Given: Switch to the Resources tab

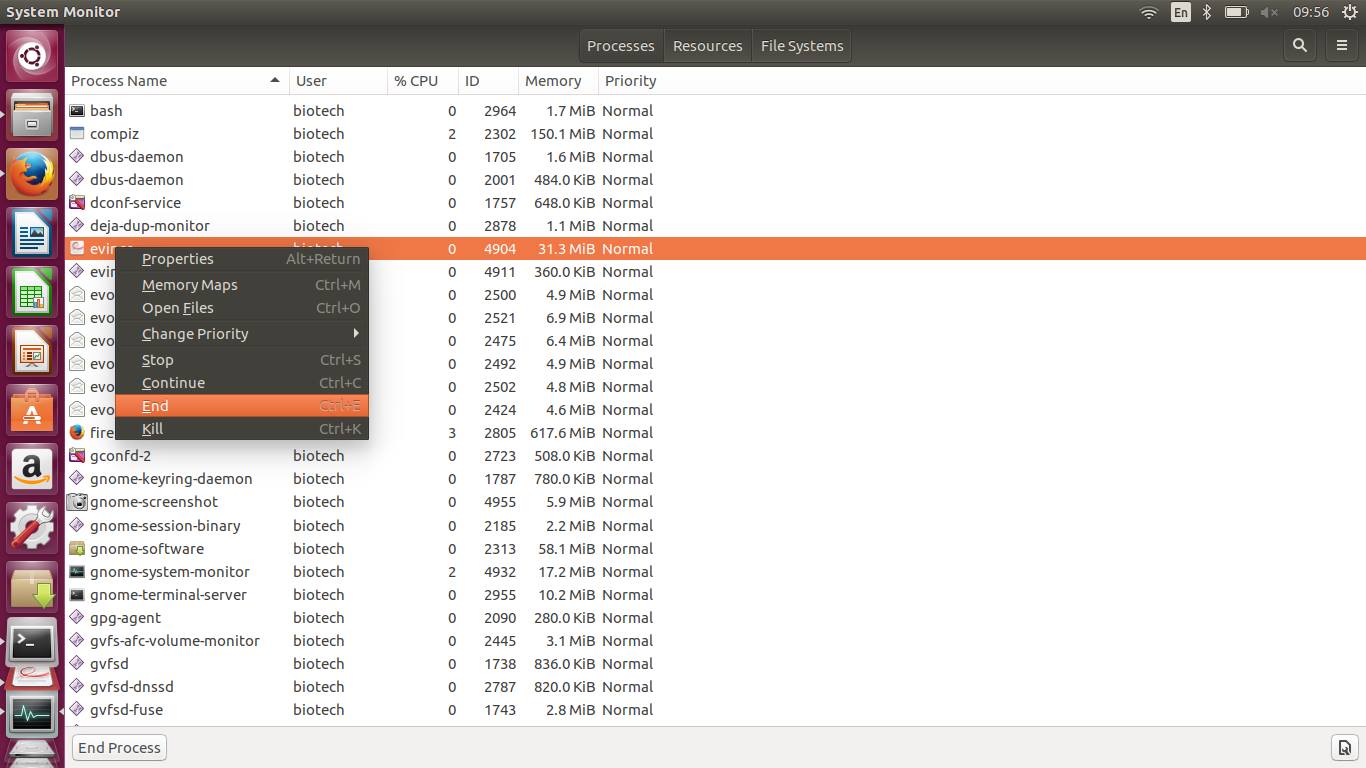Looking at the screenshot, I should [x=707, y=45].
